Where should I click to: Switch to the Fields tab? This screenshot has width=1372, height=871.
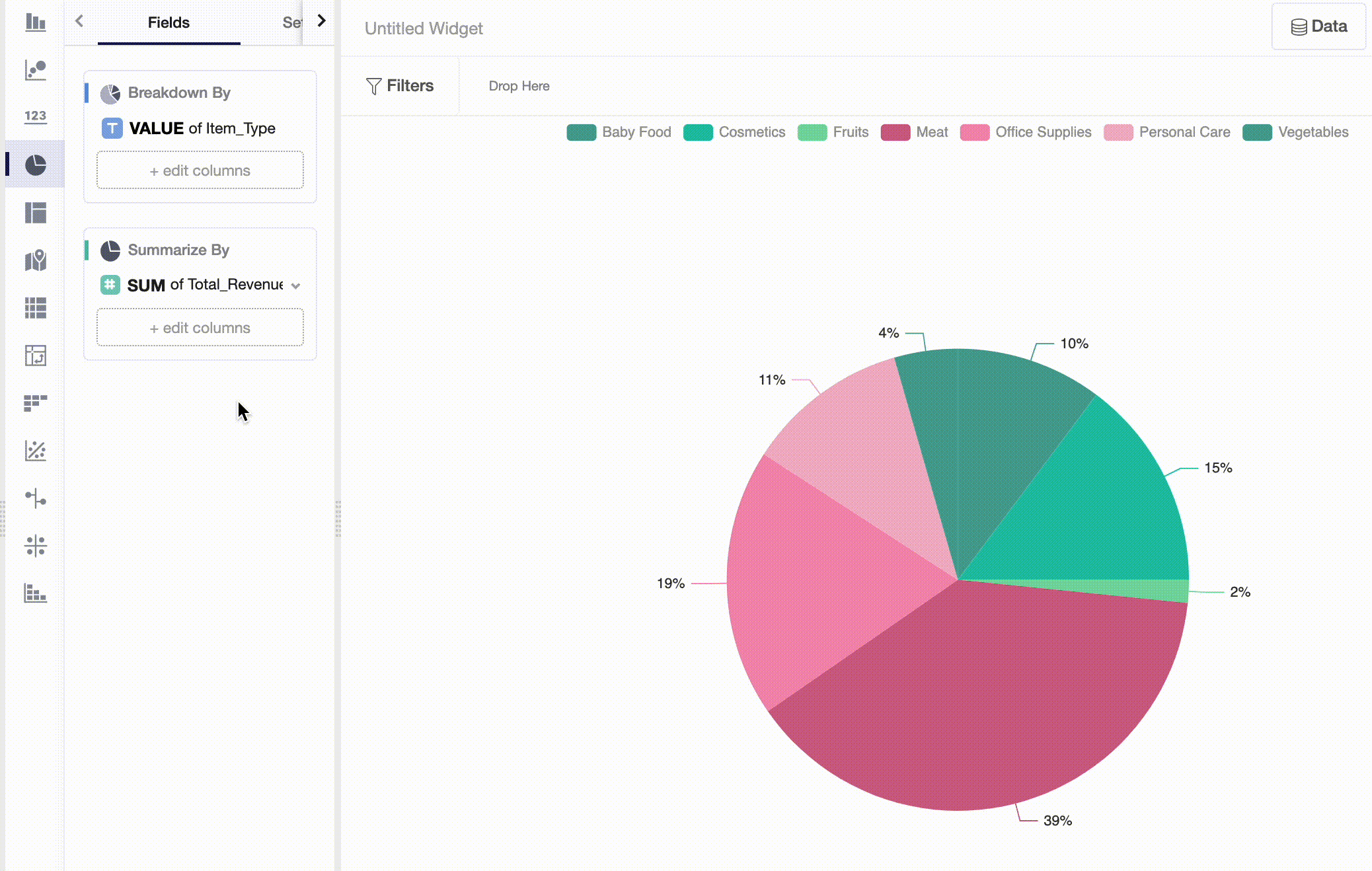(x=169, y=22)
